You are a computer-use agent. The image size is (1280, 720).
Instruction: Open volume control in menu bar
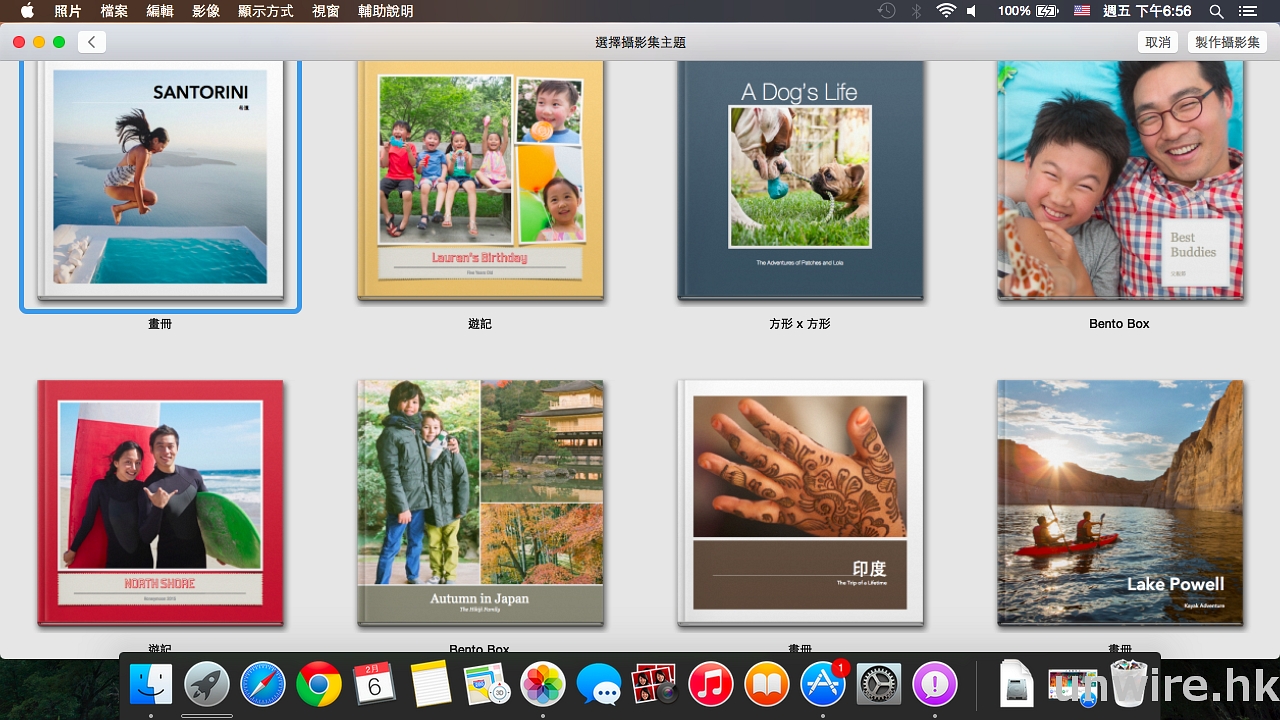(971, 11)
